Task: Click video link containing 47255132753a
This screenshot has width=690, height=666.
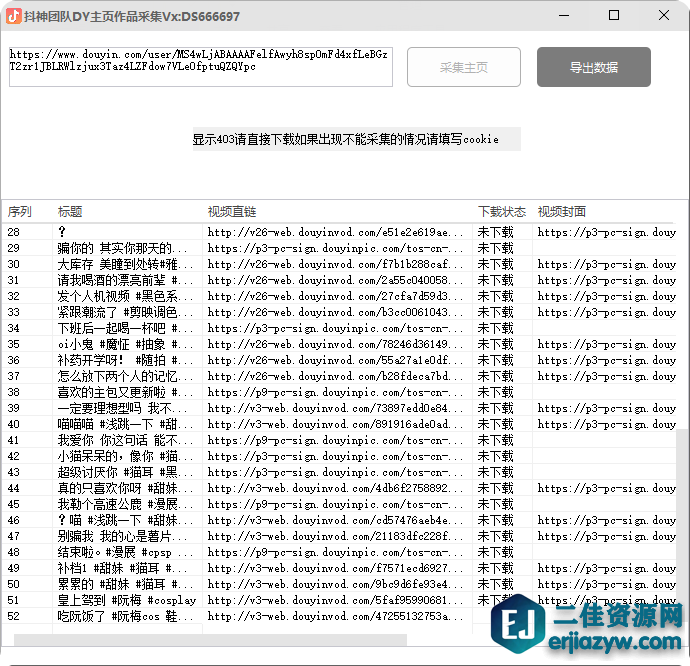Action: 335,616
